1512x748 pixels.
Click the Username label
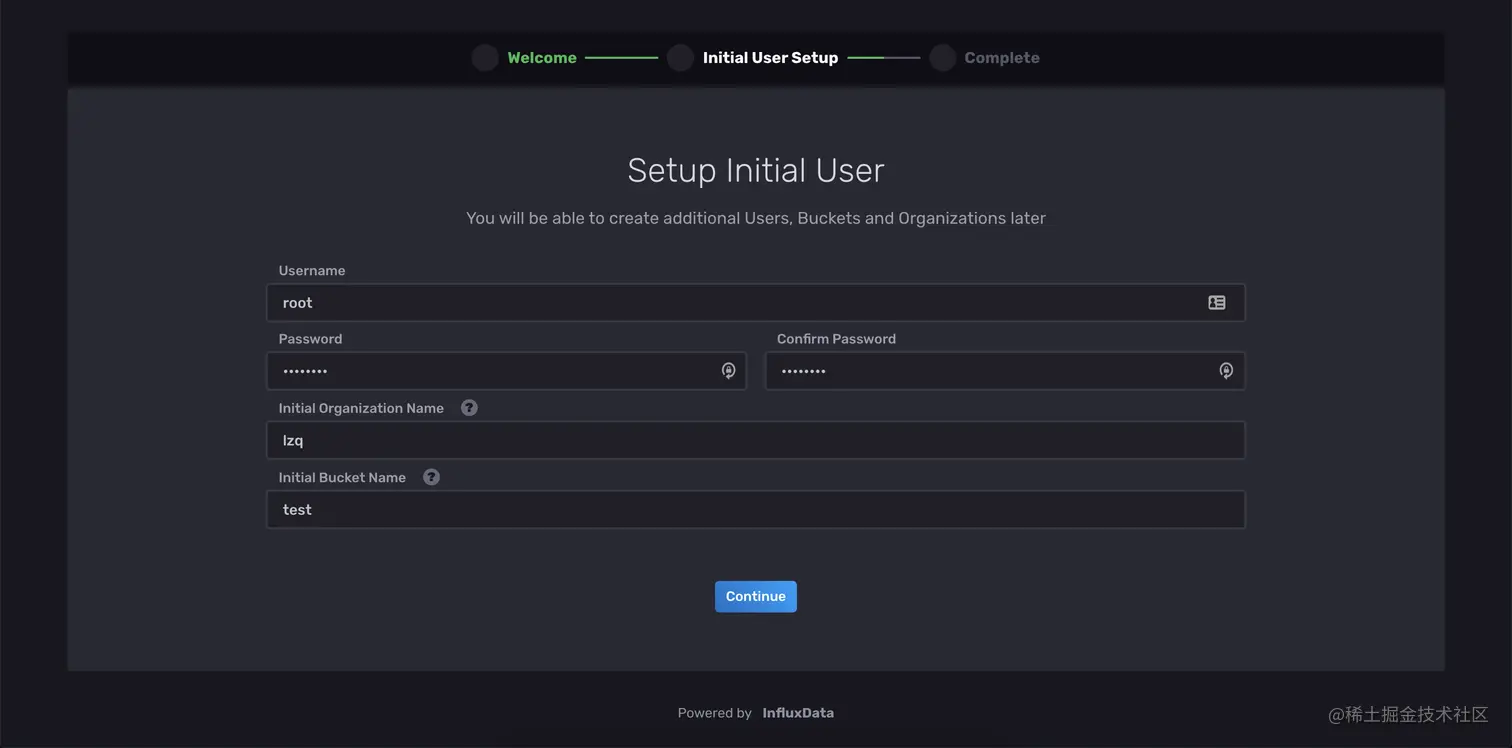click(x=312, y=271)
